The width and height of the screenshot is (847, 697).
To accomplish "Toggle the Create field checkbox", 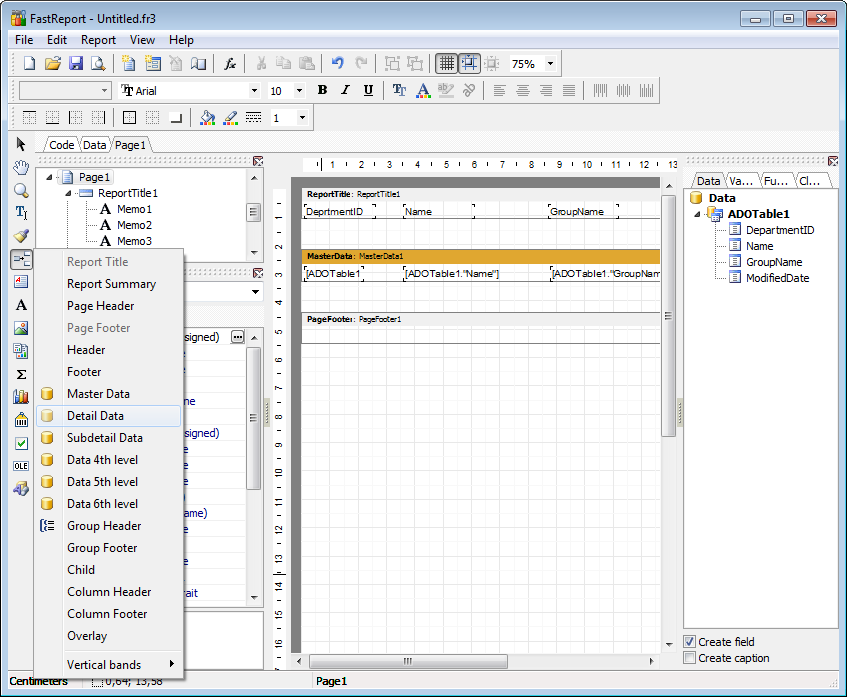I will pos(689,642).
